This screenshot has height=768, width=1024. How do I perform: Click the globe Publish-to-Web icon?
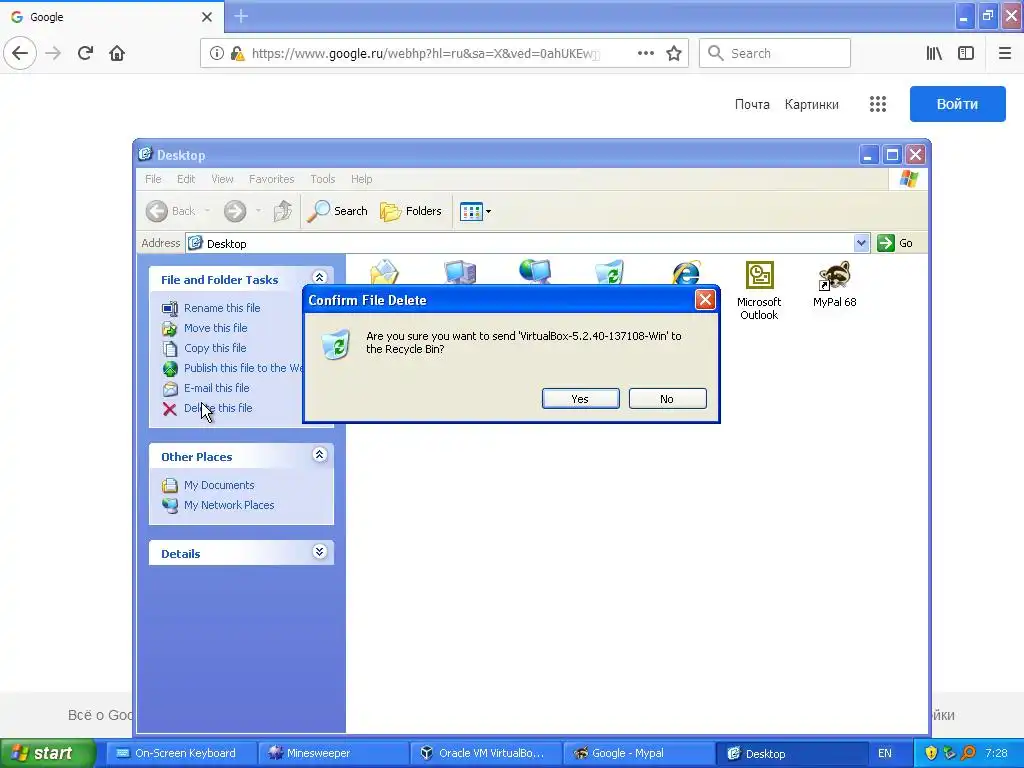[170, 369]
